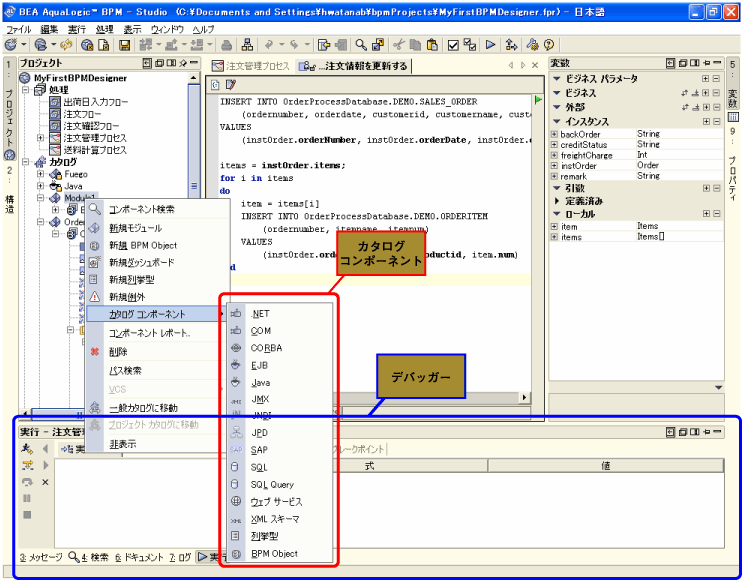Select EJB from catalog component submenu
The image size is (745, 580).
coord(279,365)
